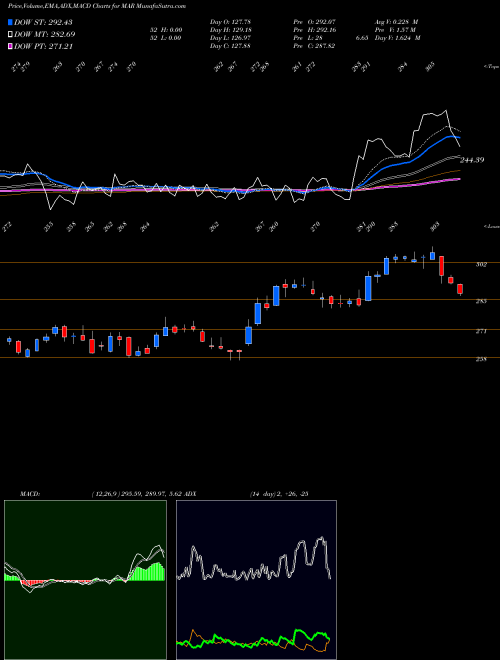Click the 'Day L: 126.97' value
Screen dimensions: 500x660
pos(230,38)
